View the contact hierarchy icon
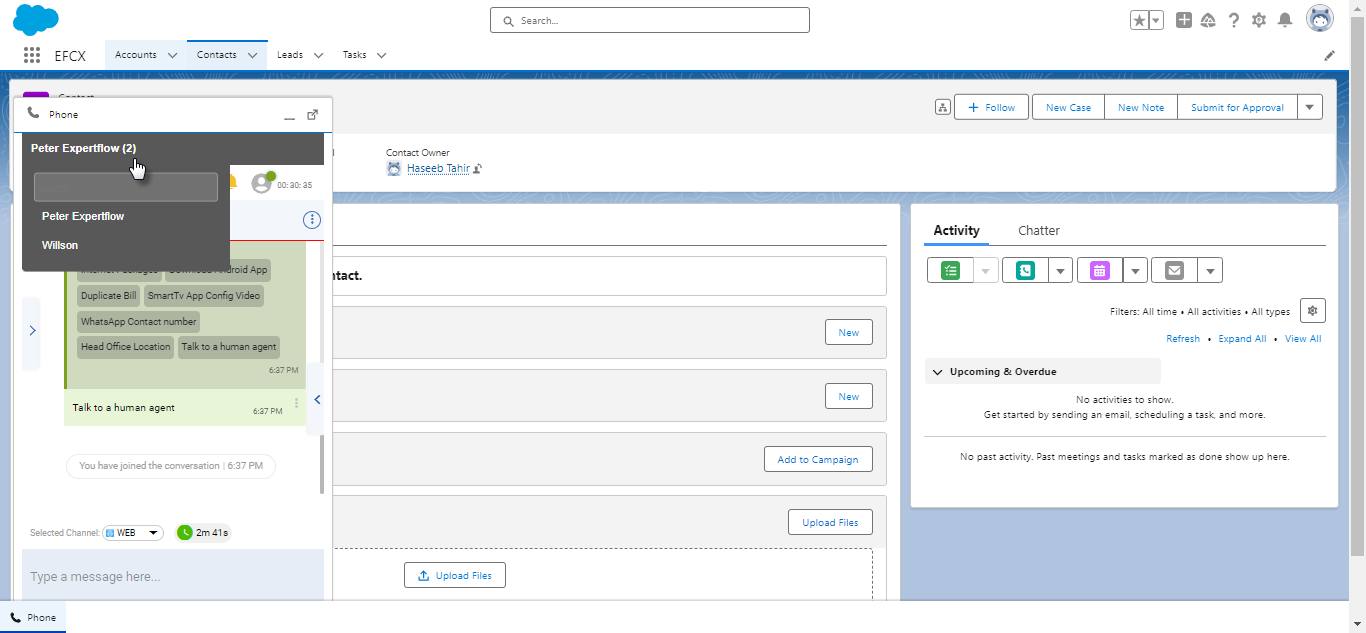Viewport: 1366px width, 633px height. click(942, 108)
